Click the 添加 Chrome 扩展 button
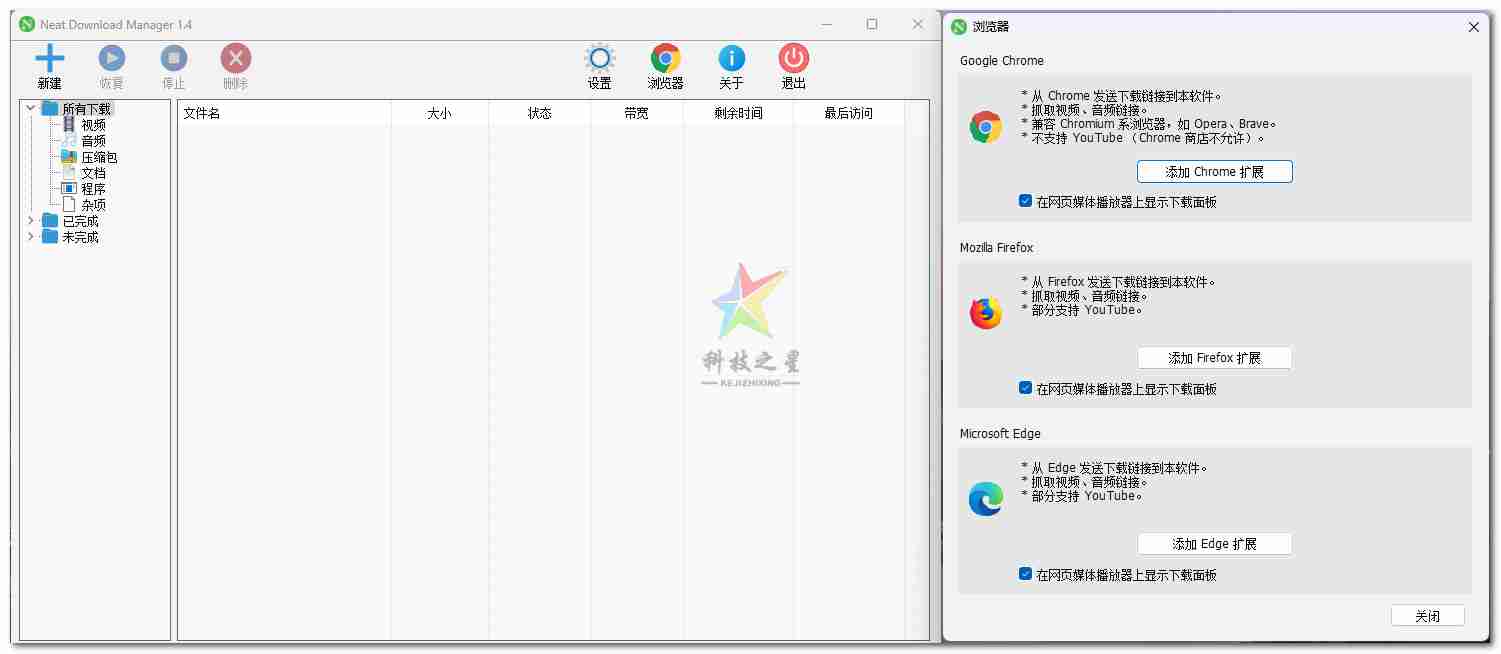The height and width of the screenshot is (654, 1501). point(1214,171)
